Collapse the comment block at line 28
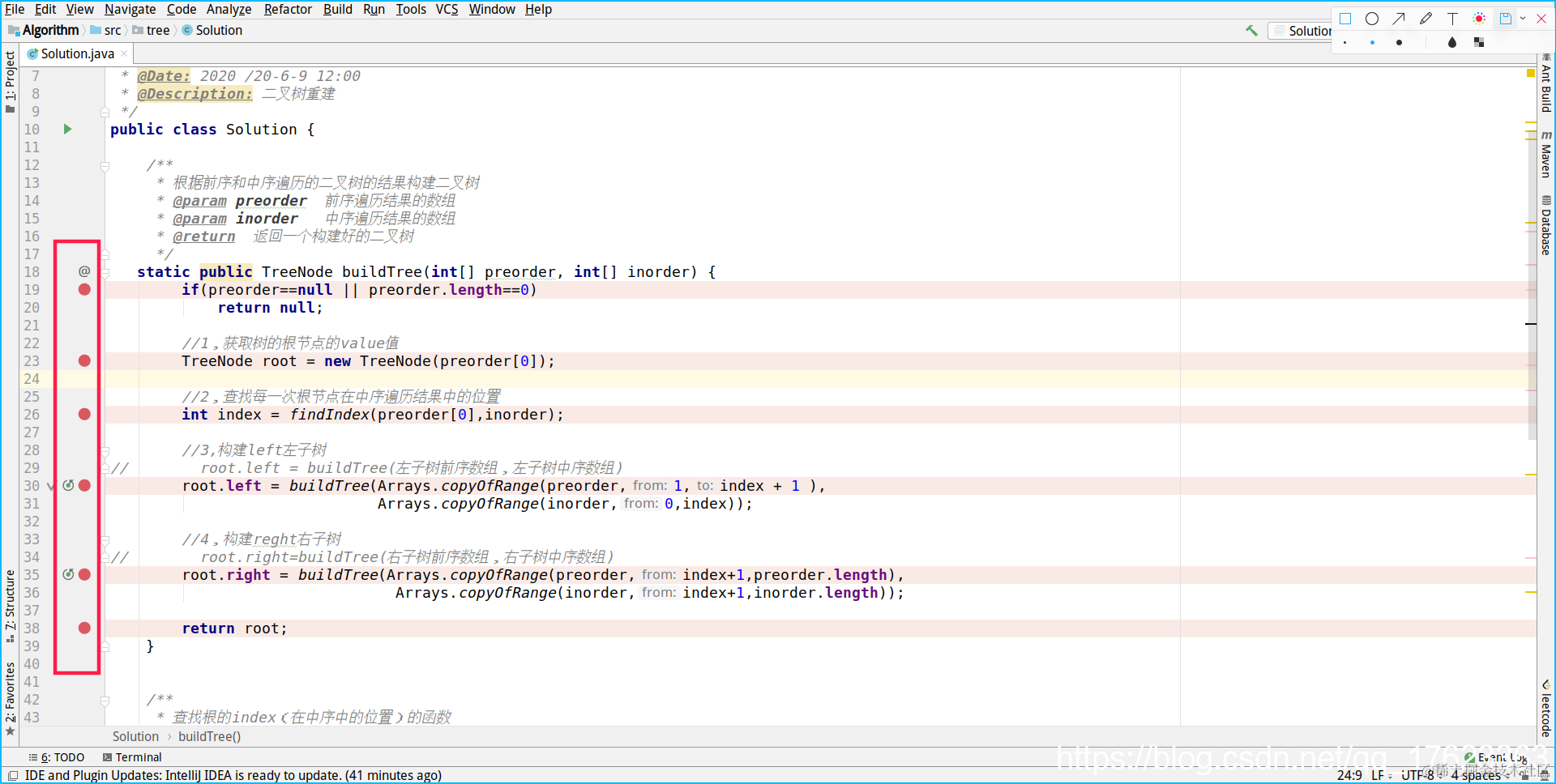Image resolution: width=1556 pixels, height=784 pixels. [x=105, y=451]
